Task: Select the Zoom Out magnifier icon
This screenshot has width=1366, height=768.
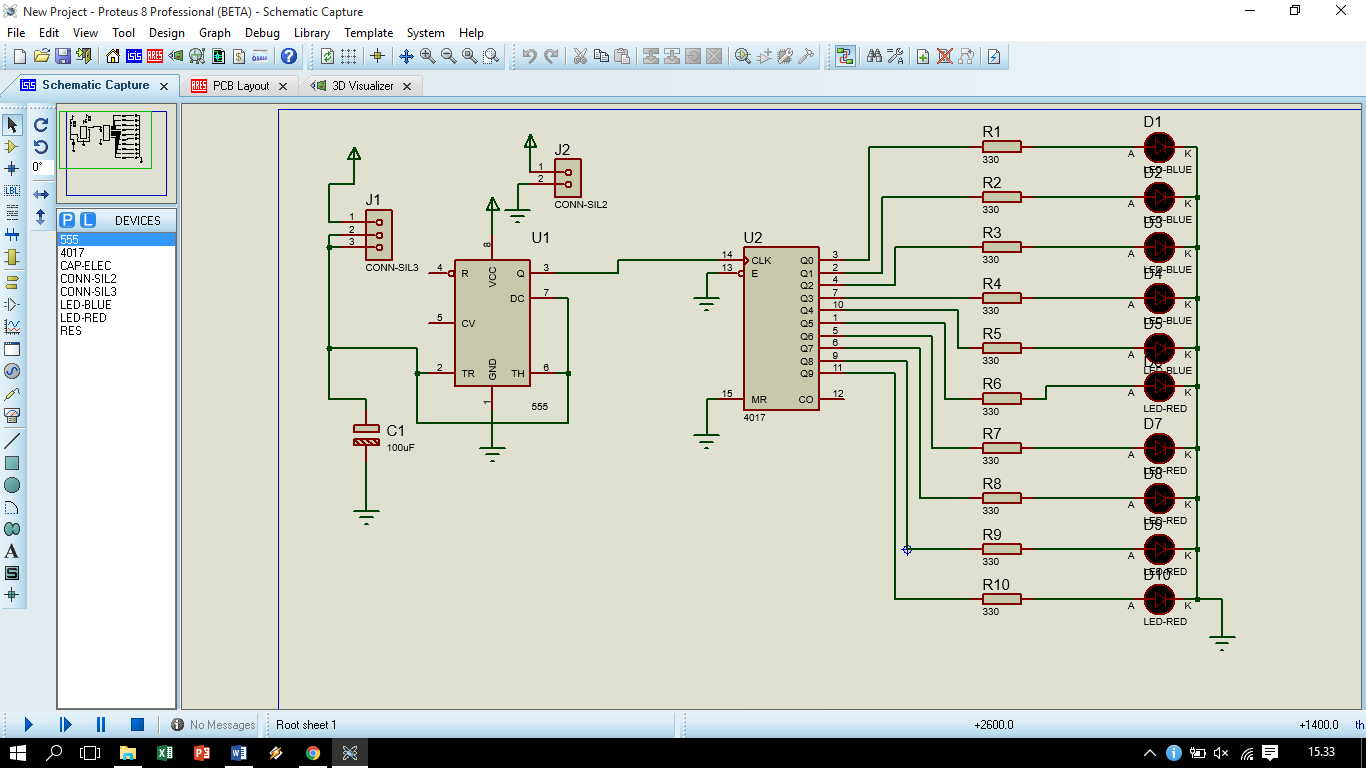Action: (x=449, y=56)
